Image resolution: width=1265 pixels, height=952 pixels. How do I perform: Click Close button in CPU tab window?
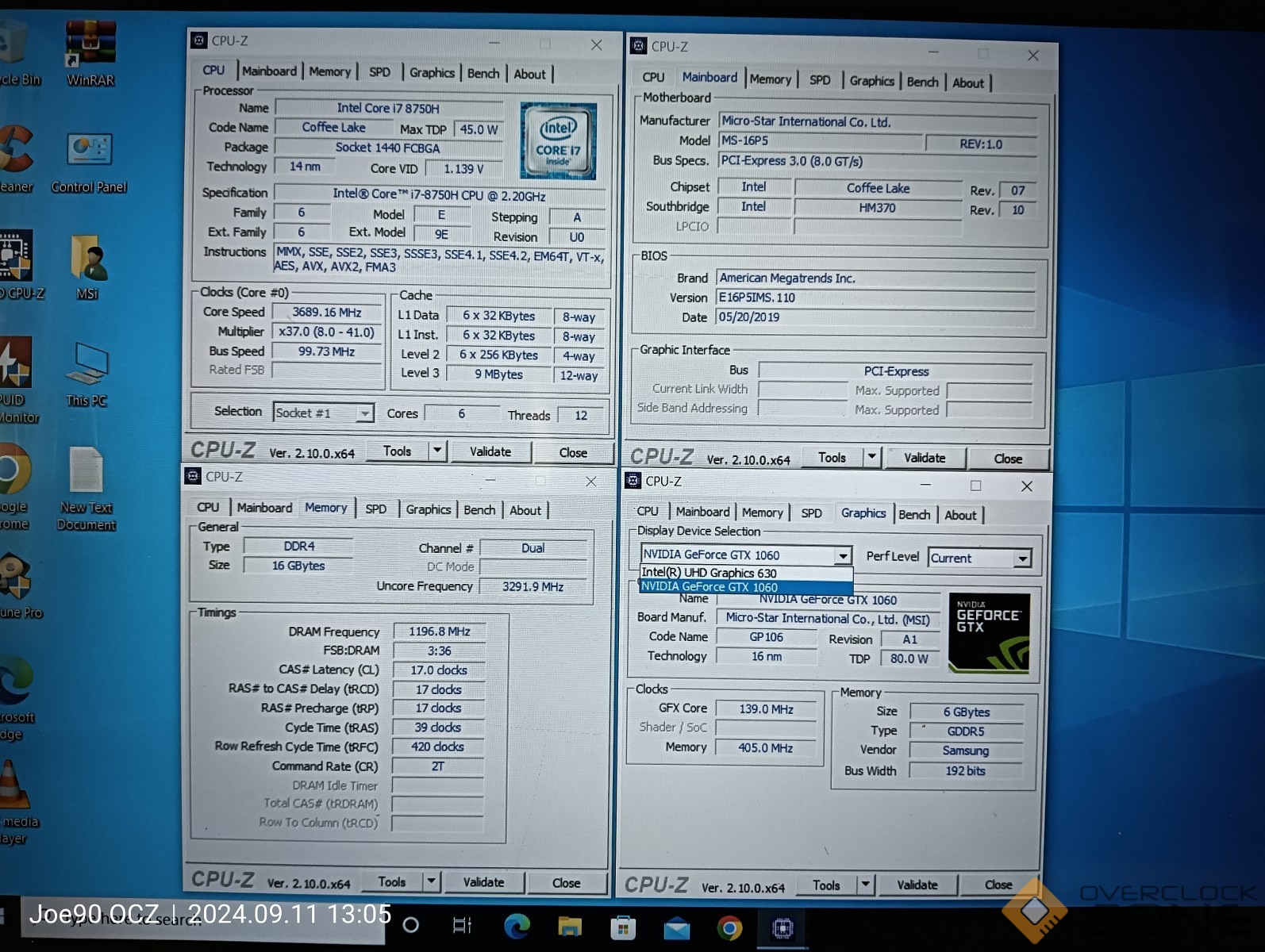[573, 452]
